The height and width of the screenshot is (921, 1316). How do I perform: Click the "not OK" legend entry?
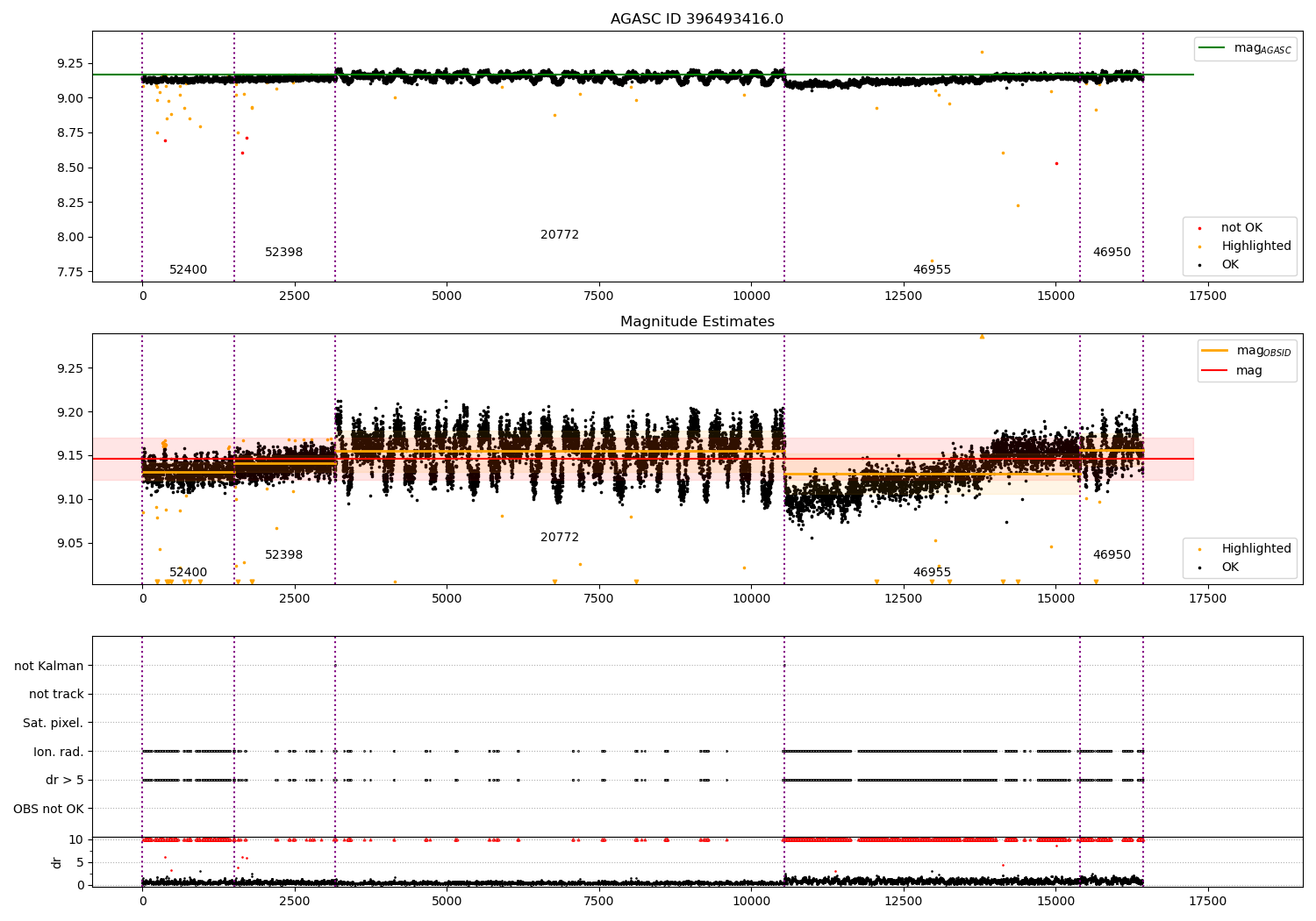[x=1241, y=228]
